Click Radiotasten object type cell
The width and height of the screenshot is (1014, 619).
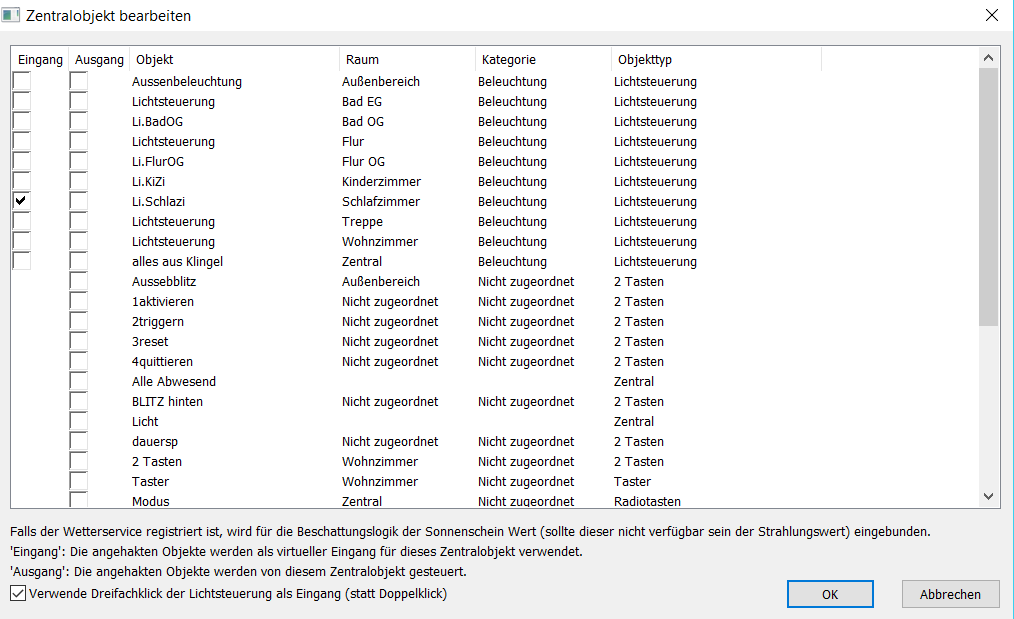(647, 501)
